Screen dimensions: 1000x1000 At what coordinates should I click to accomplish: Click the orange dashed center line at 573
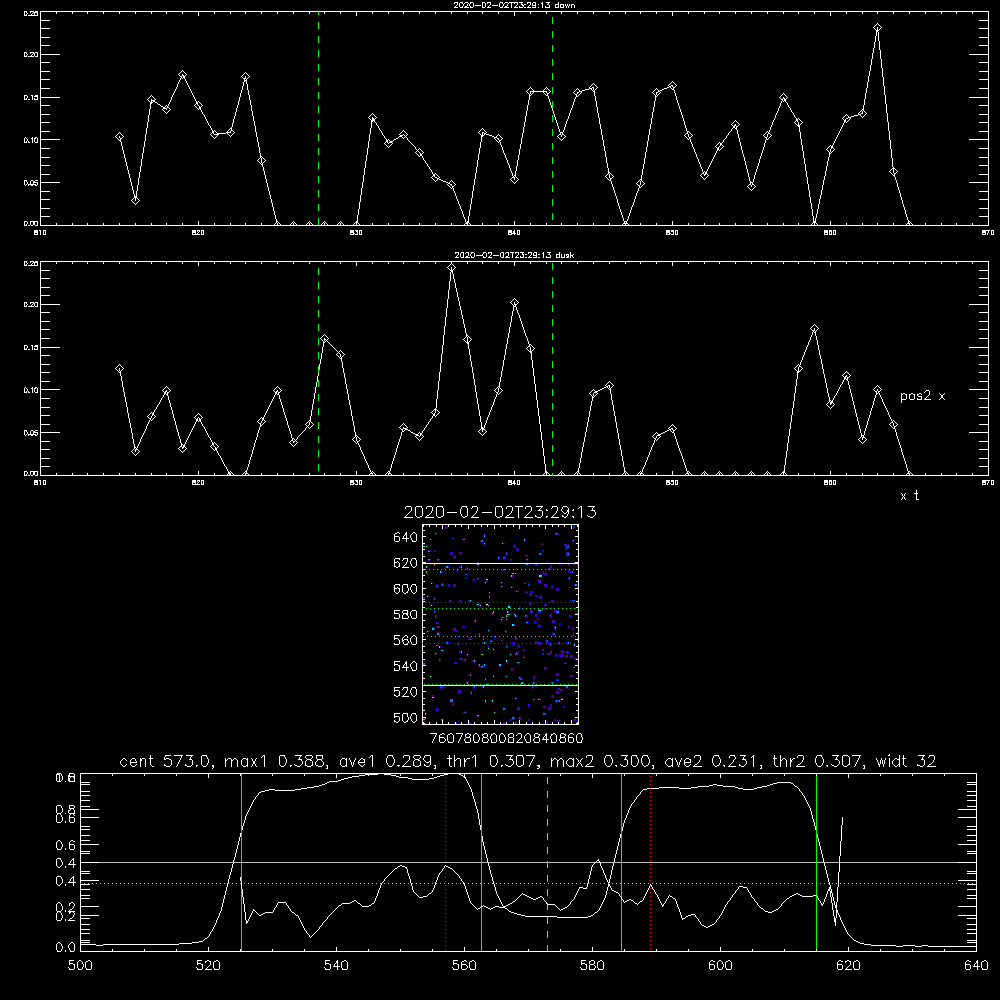pyautogui.click(x=547, y=862)
